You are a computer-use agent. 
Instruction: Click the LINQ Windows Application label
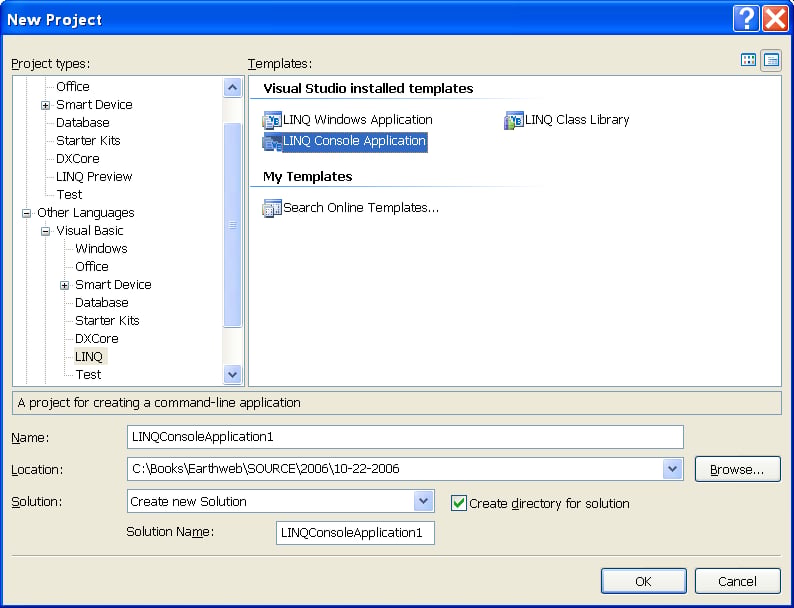(x=358, y=120)
